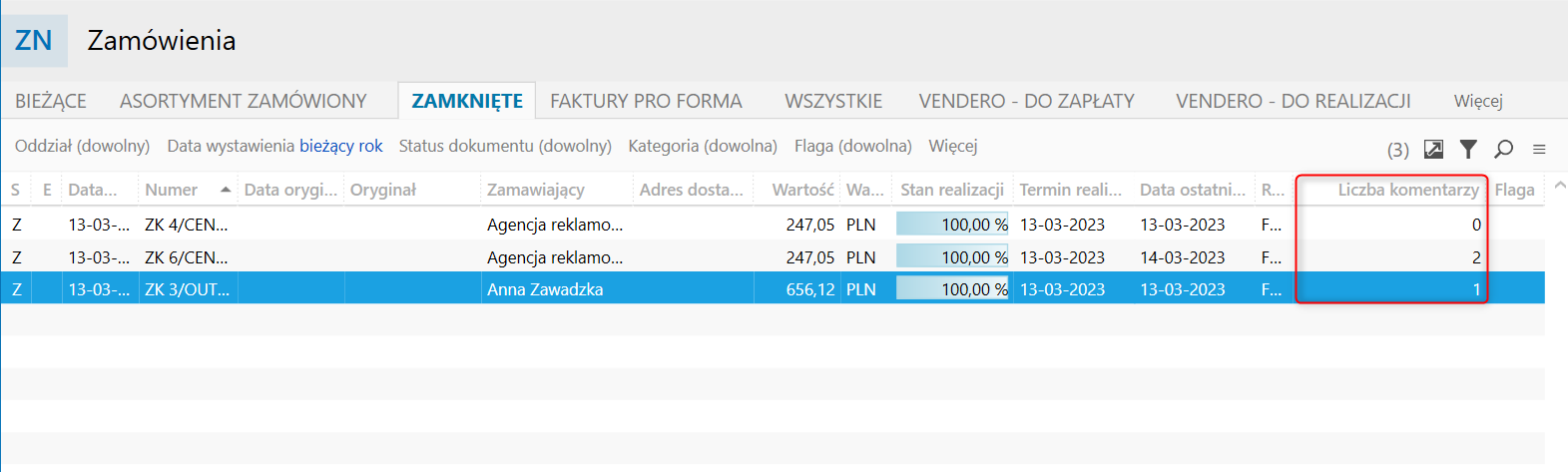
Task: Select order ZK 3/OUT row
Action: click(773, 289)
